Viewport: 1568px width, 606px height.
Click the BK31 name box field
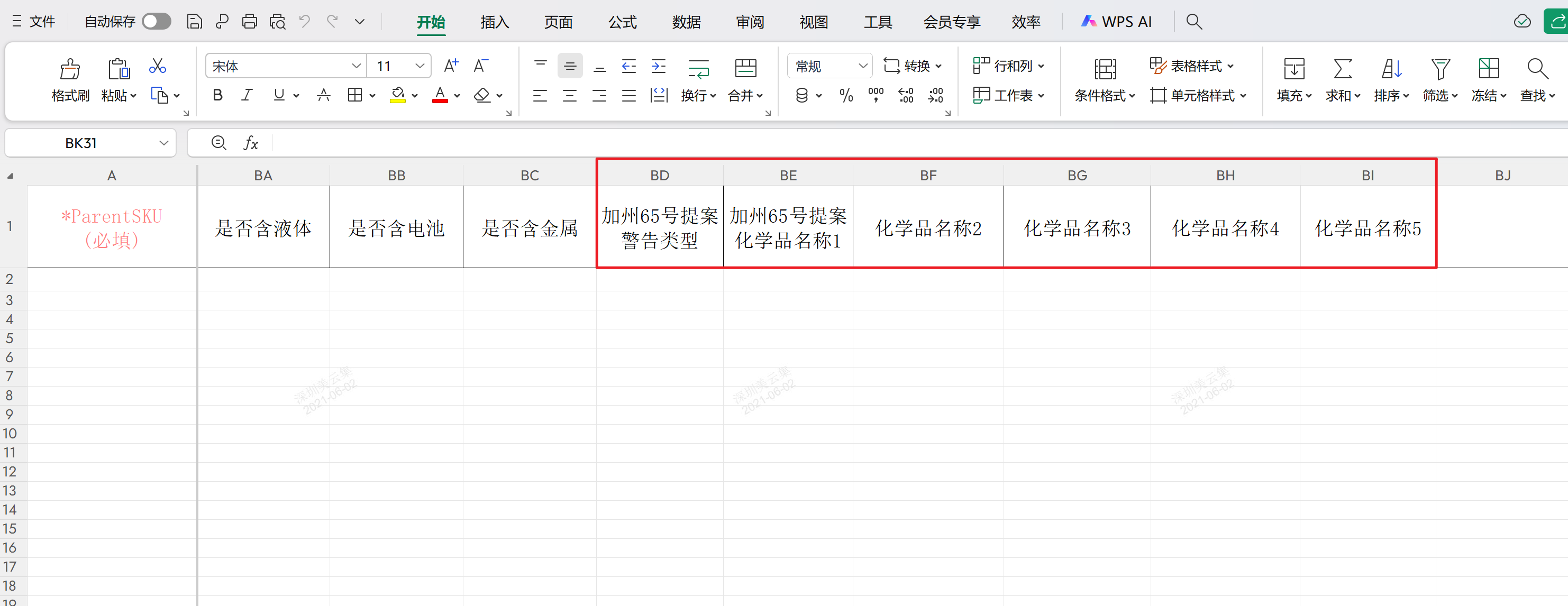(x=81, y=143)
